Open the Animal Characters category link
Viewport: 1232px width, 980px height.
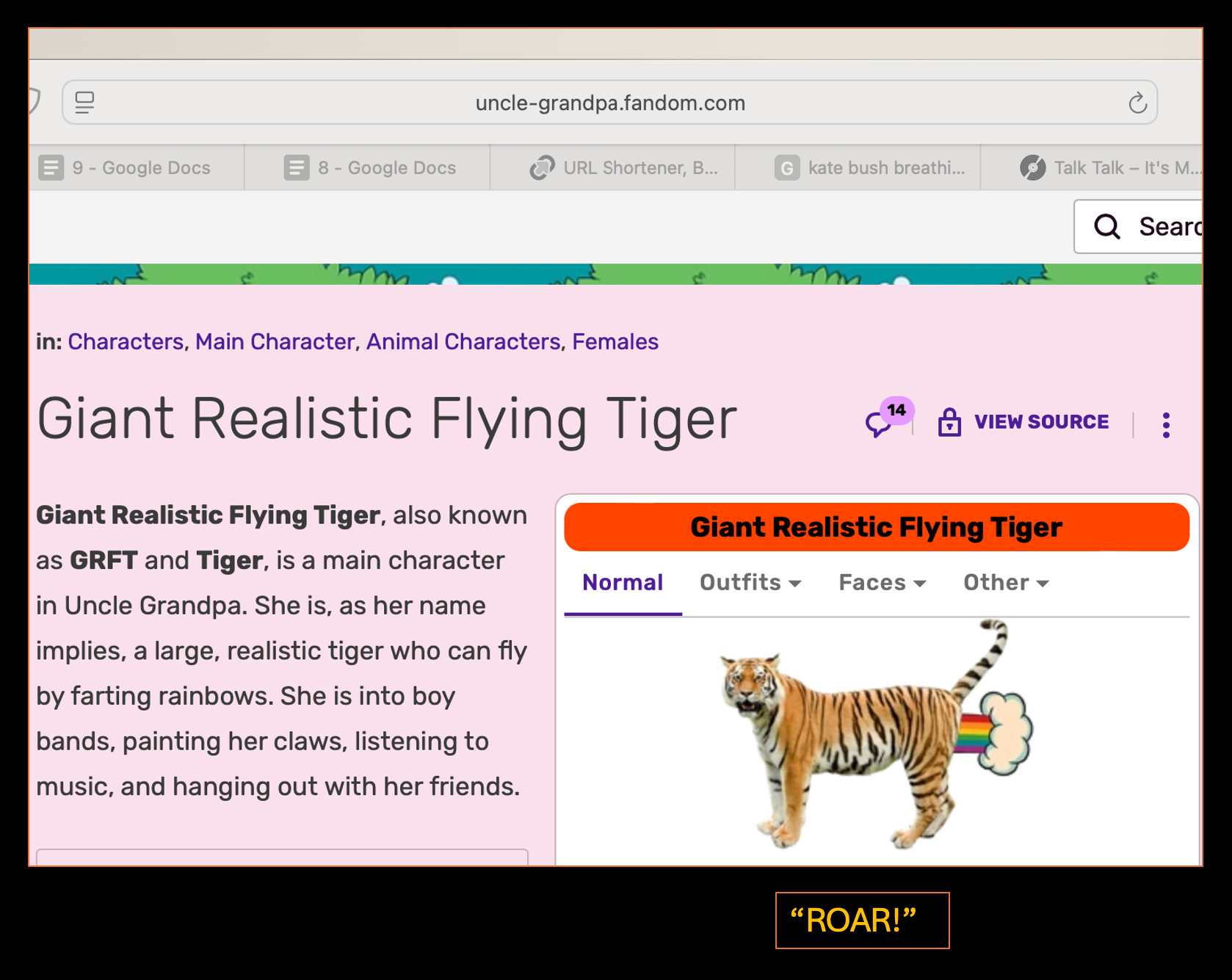[x=463, y=342]
